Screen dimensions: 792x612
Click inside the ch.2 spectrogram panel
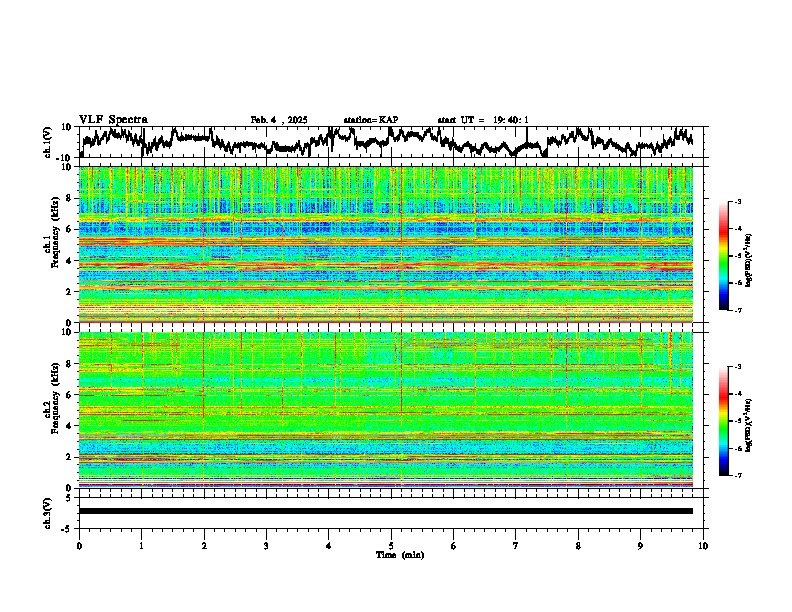(x=386, y=410)
